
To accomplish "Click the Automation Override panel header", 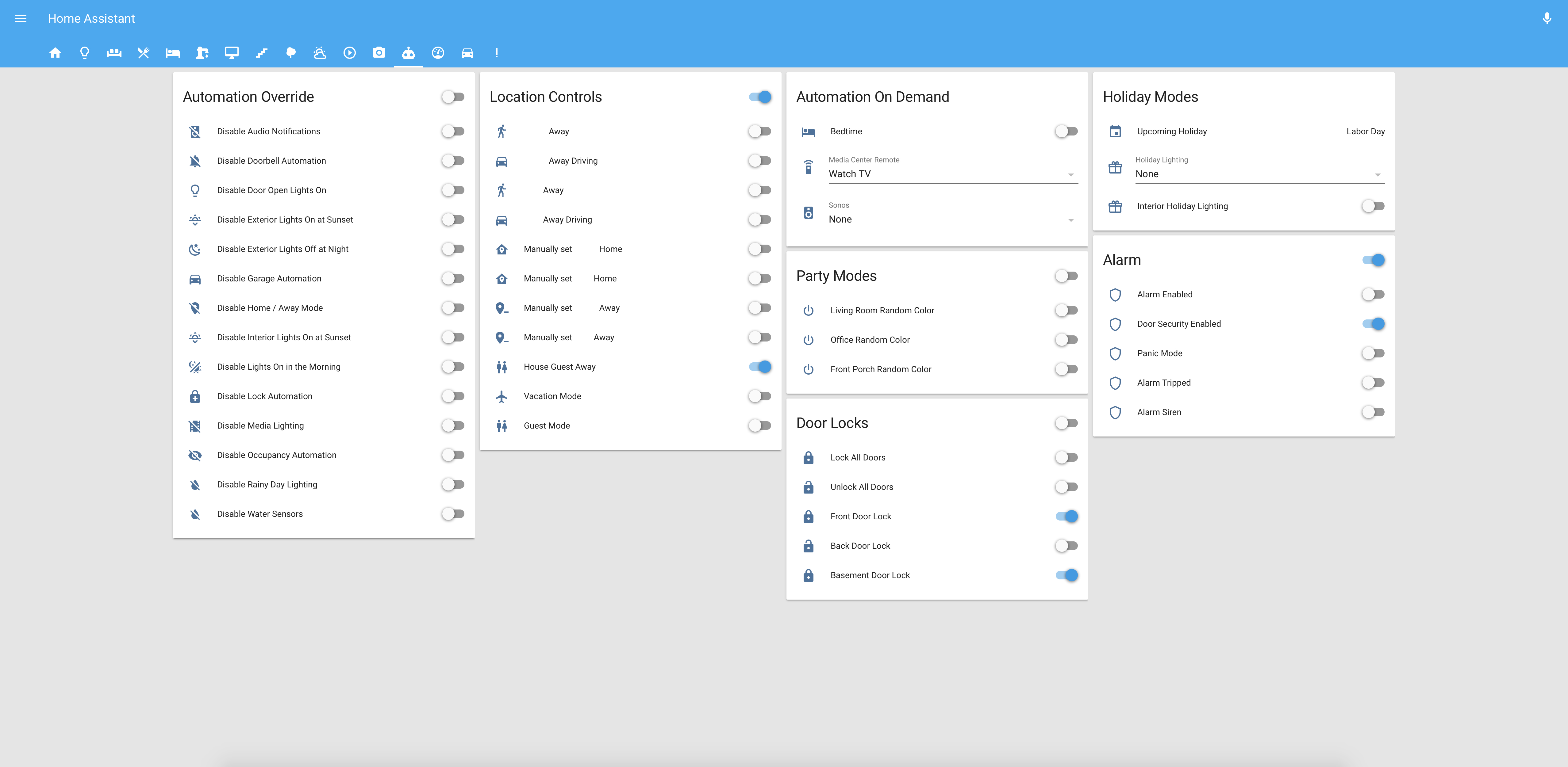I will (x=248, y=97).
